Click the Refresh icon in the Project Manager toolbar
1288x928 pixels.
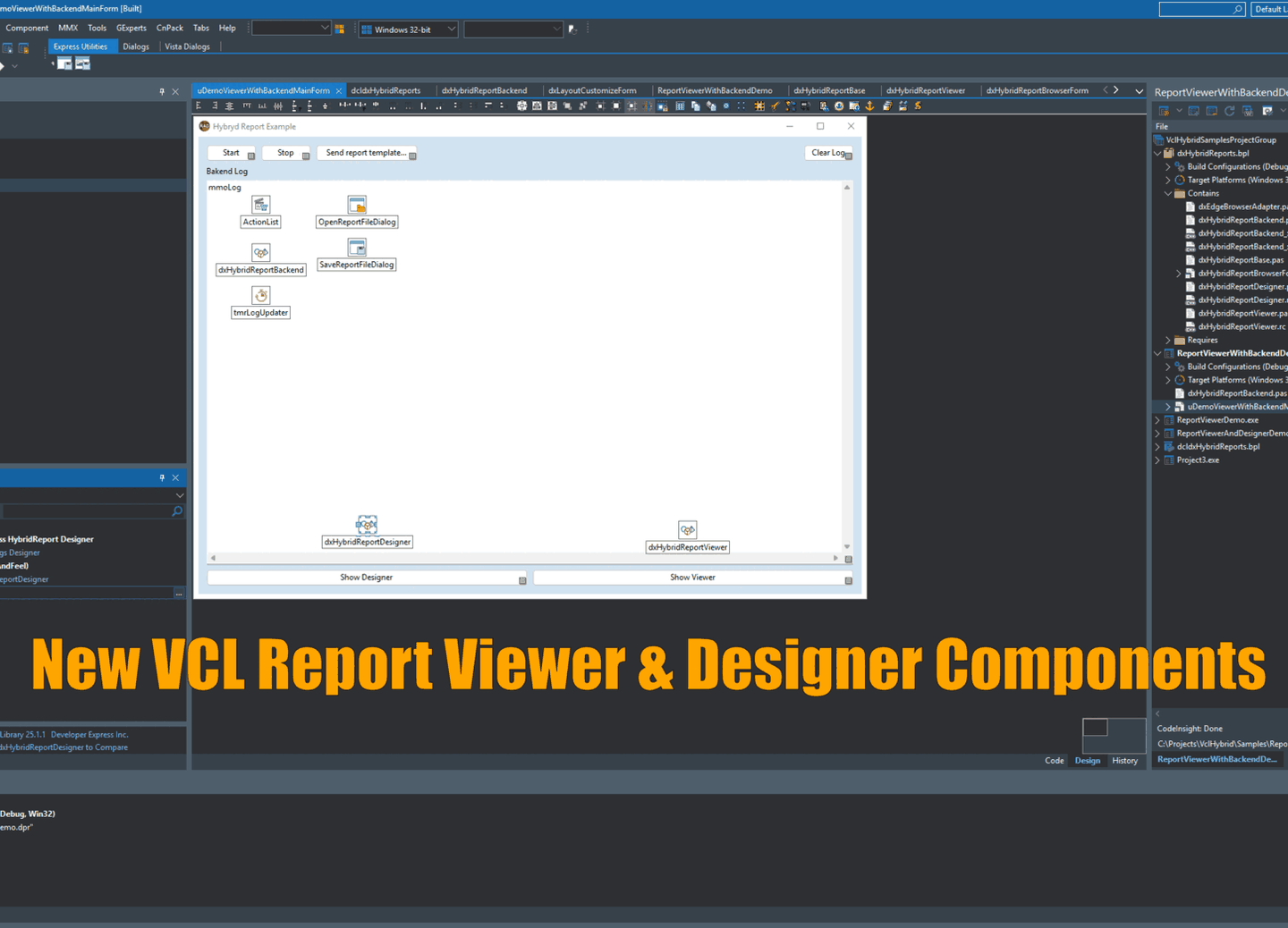[x=1229, y=110]
